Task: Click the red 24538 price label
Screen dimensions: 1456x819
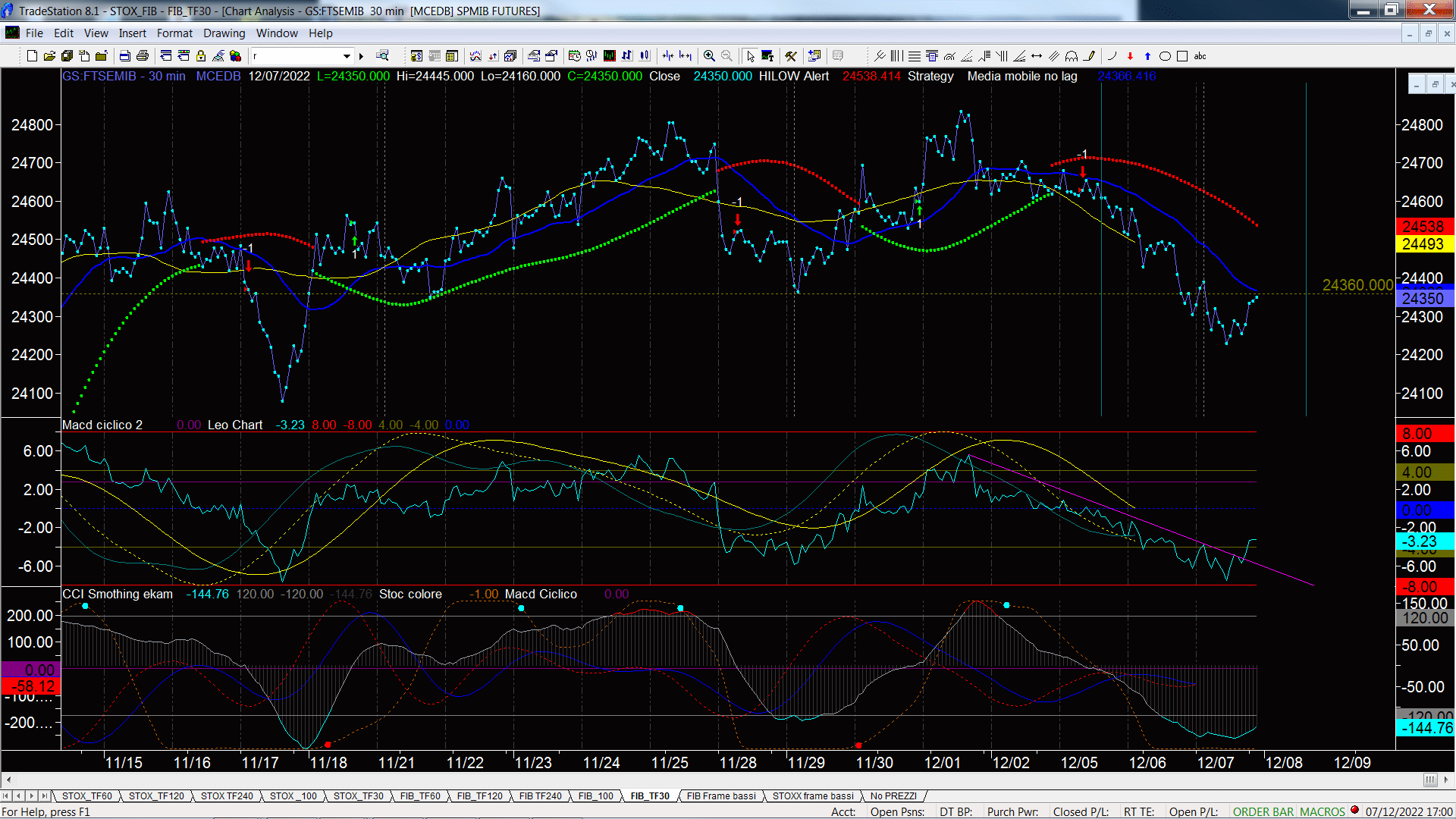Action: pyautogui.click(x=1424, y=227)
